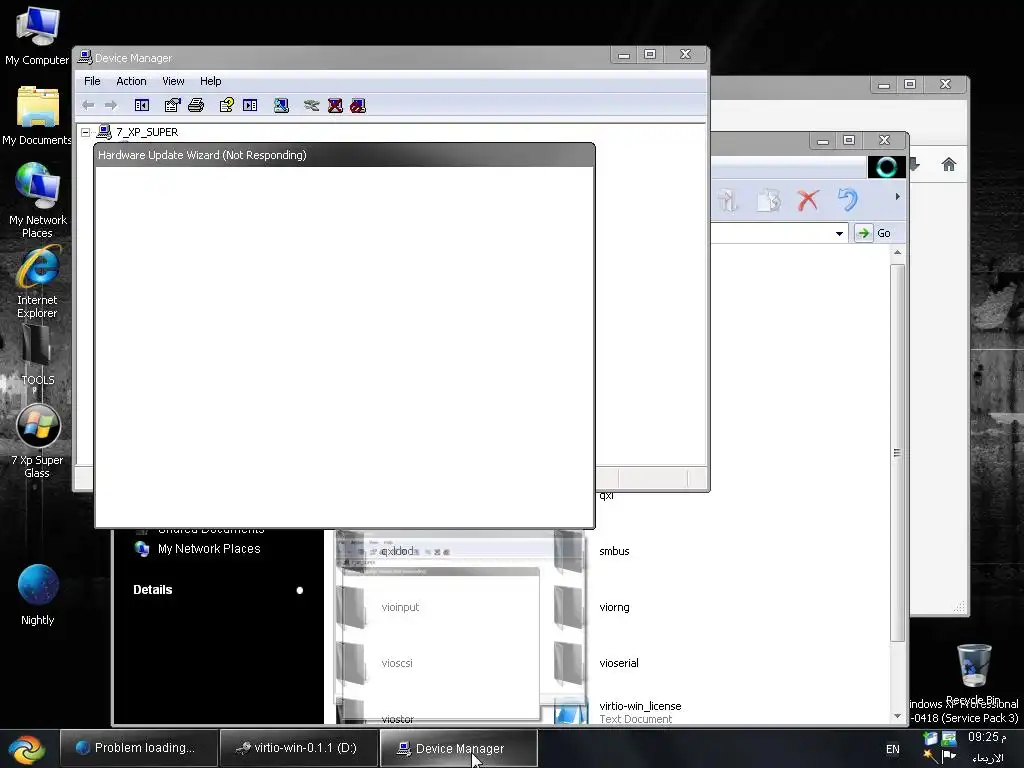
Task: Click the EN language indicator in tray
Action: click(892, 749)
